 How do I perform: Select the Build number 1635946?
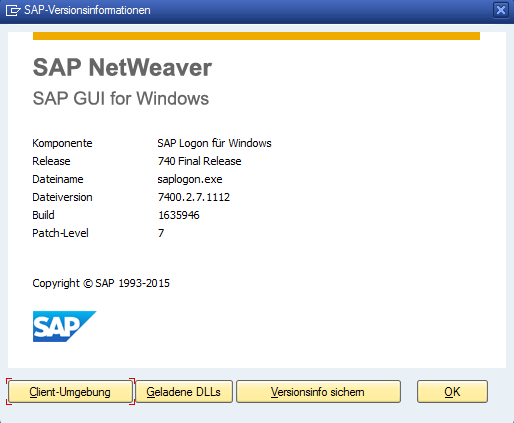179,215
